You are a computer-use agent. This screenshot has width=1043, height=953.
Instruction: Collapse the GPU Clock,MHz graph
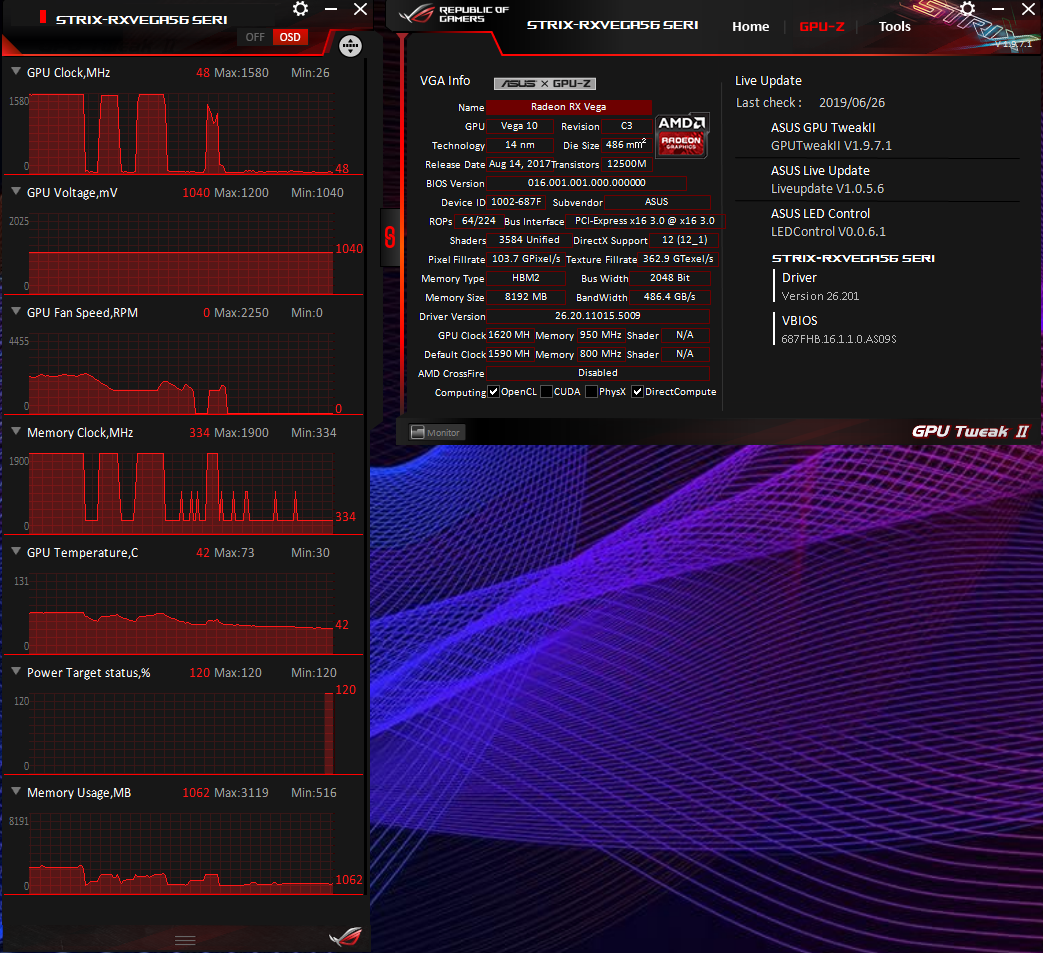(16, 71)
